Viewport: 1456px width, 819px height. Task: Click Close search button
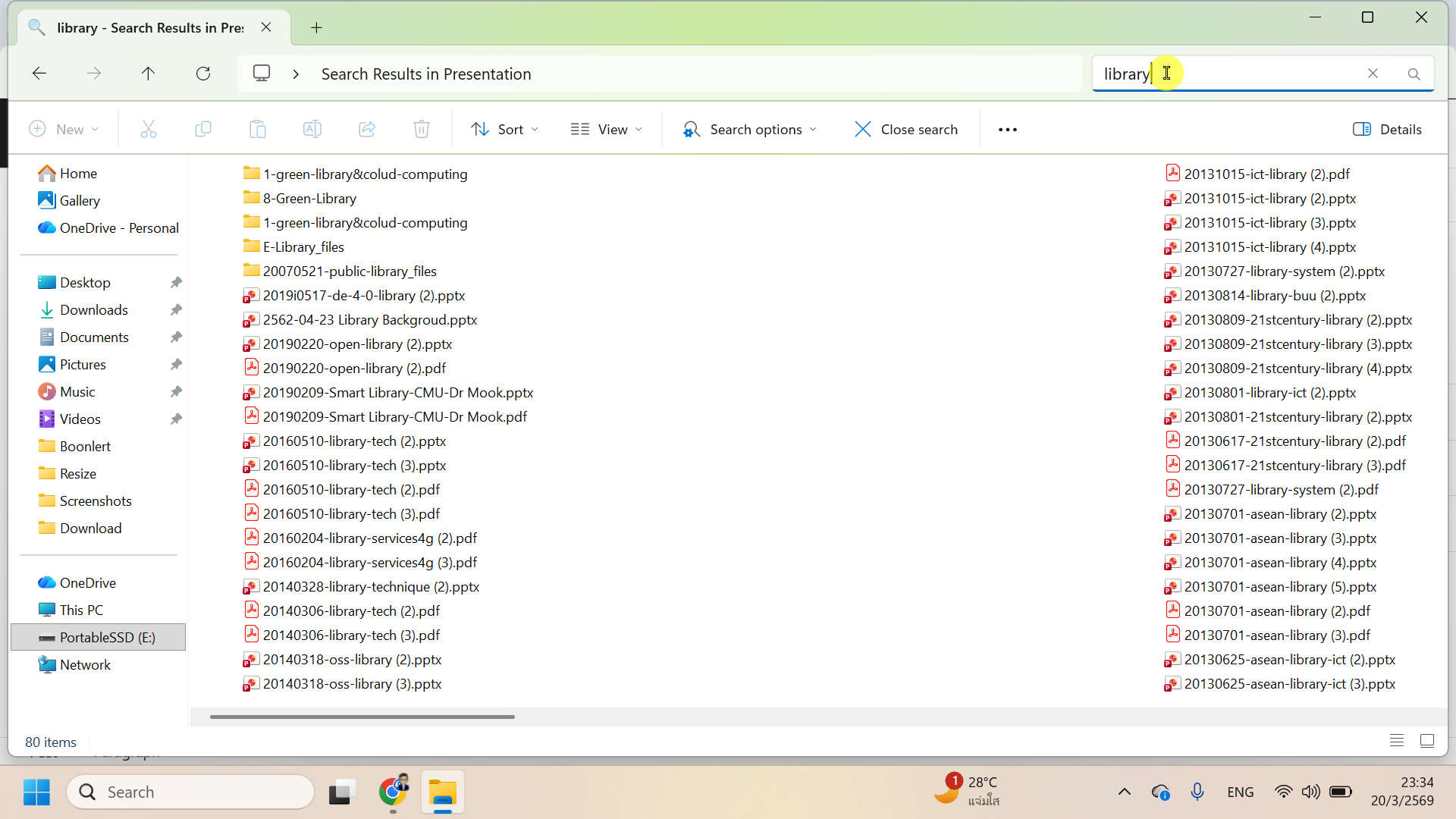point(906,130)
